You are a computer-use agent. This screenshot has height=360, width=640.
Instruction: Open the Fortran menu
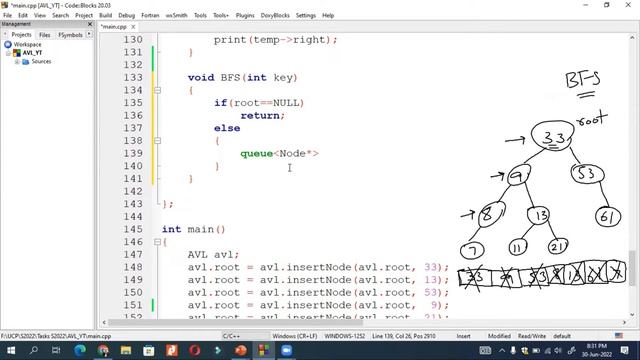[150, 15]
